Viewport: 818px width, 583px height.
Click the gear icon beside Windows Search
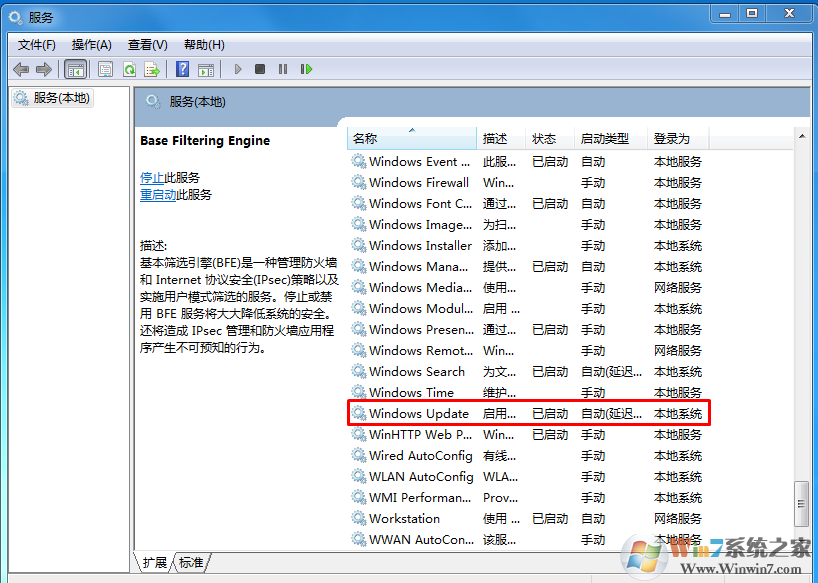tap(358, 371)
